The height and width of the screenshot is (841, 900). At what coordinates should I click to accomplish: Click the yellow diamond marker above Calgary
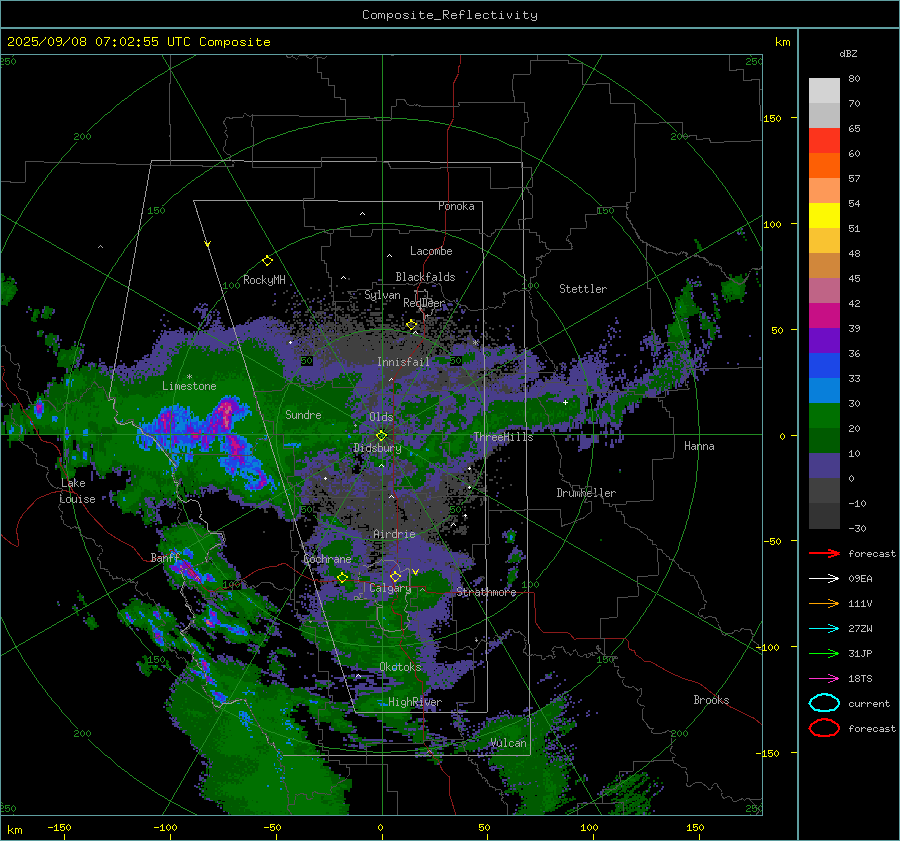click(x=395, y=576)
